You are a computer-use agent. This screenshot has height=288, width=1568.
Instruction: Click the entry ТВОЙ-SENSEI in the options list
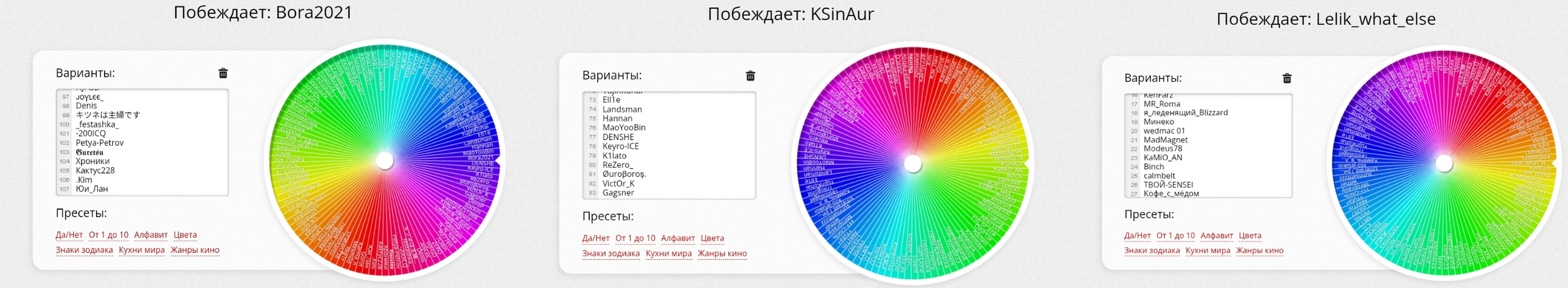(x=1168, y=185)
